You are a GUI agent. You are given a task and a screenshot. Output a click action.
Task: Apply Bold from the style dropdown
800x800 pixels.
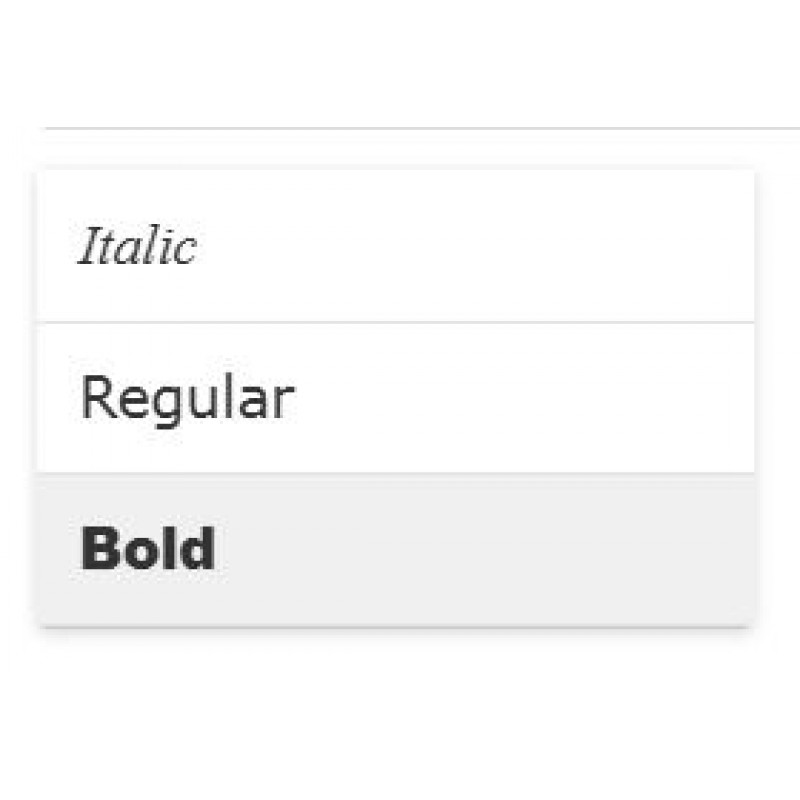pos(148,549)
